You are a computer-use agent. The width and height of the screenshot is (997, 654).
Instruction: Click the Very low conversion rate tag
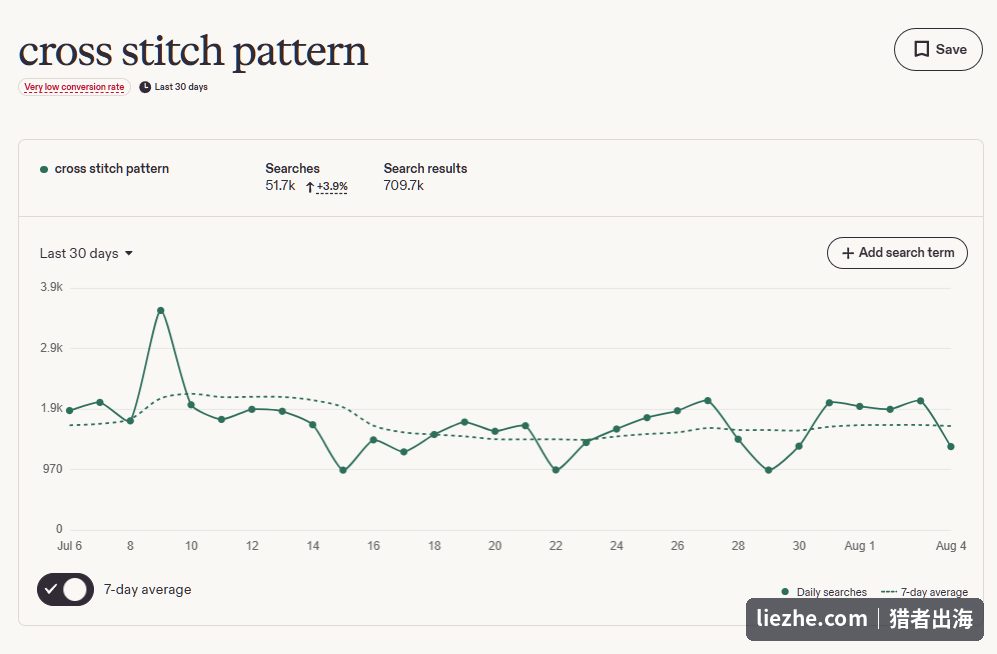coord(74,87)
